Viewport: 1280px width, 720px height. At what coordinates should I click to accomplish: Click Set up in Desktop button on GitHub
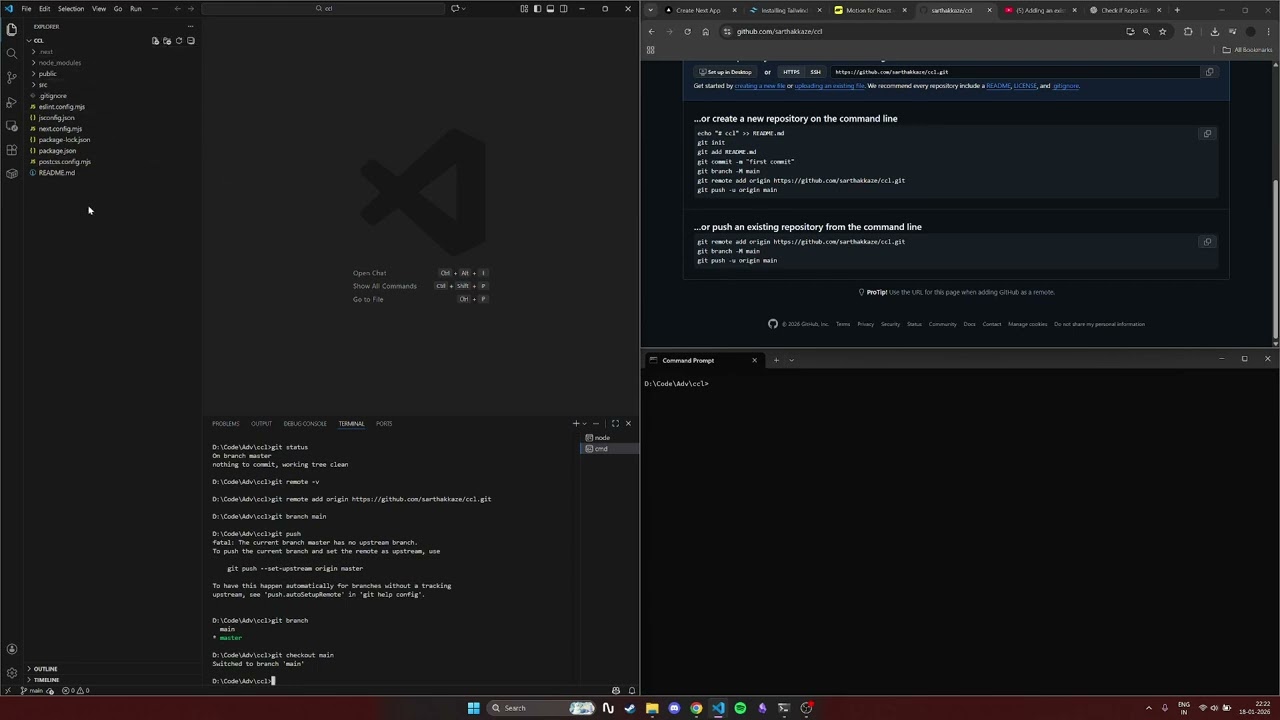tap(726, 72)
